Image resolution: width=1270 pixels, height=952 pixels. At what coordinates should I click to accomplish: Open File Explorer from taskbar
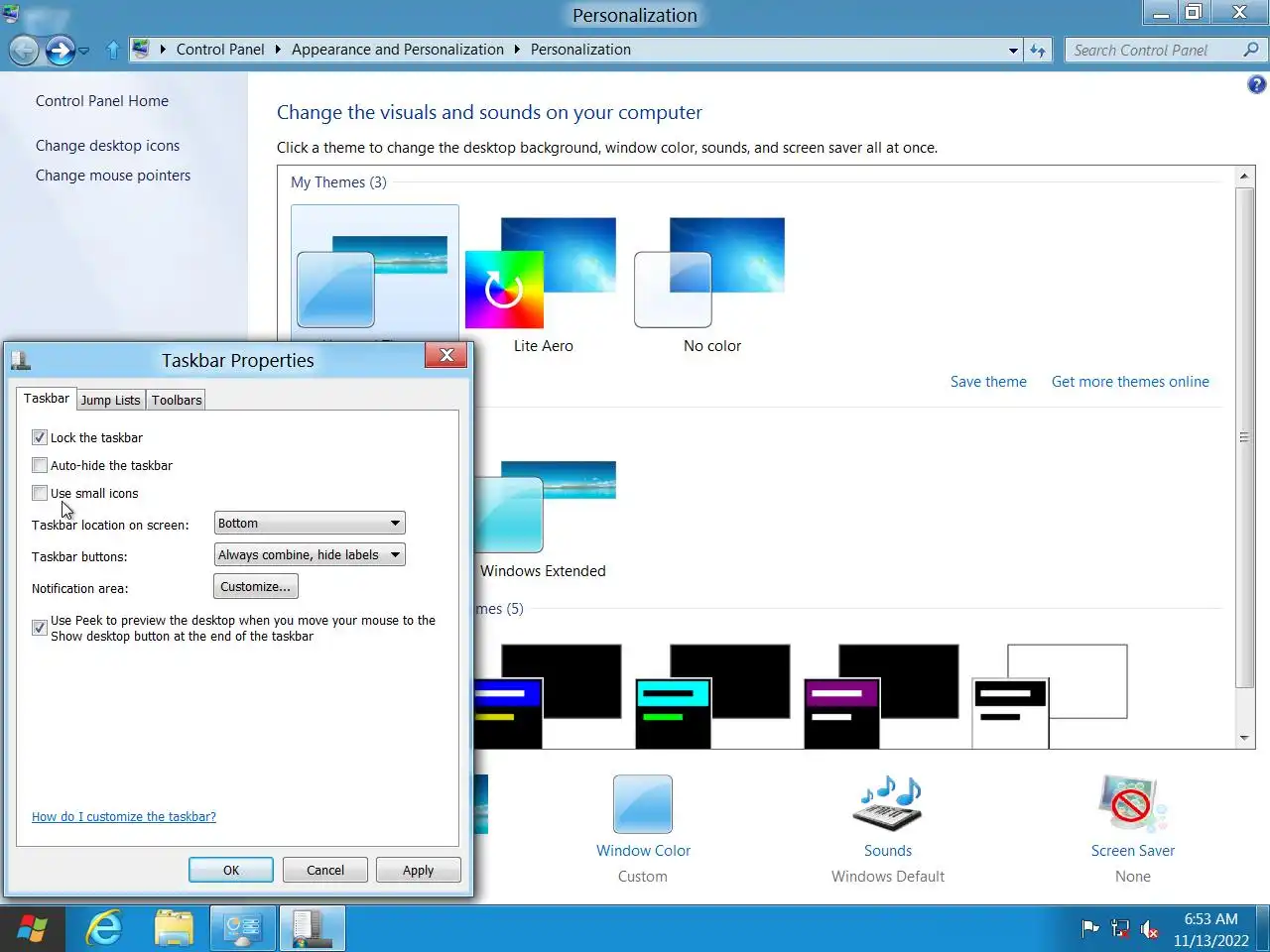coord(175,928)
